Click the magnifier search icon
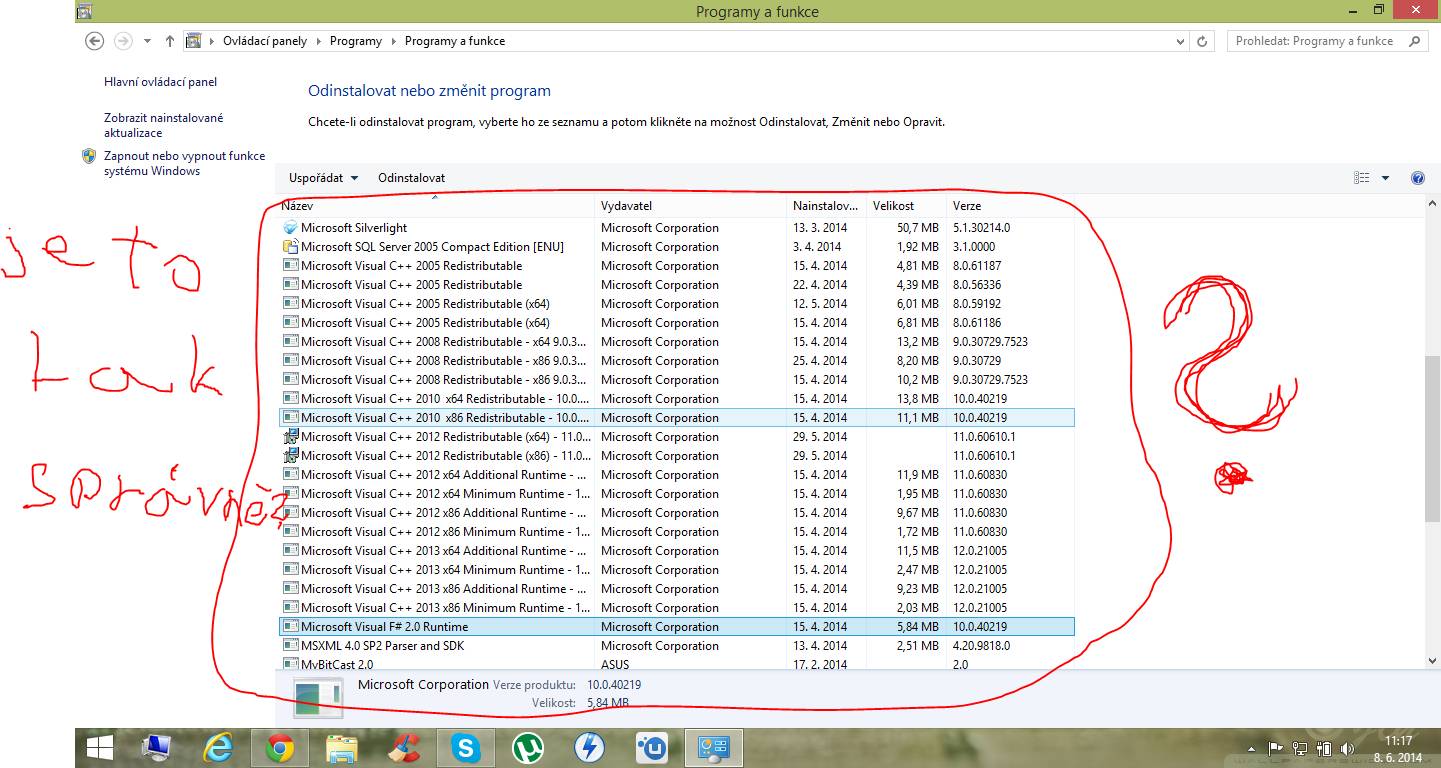1441x768 pixels. (1414, 41)
